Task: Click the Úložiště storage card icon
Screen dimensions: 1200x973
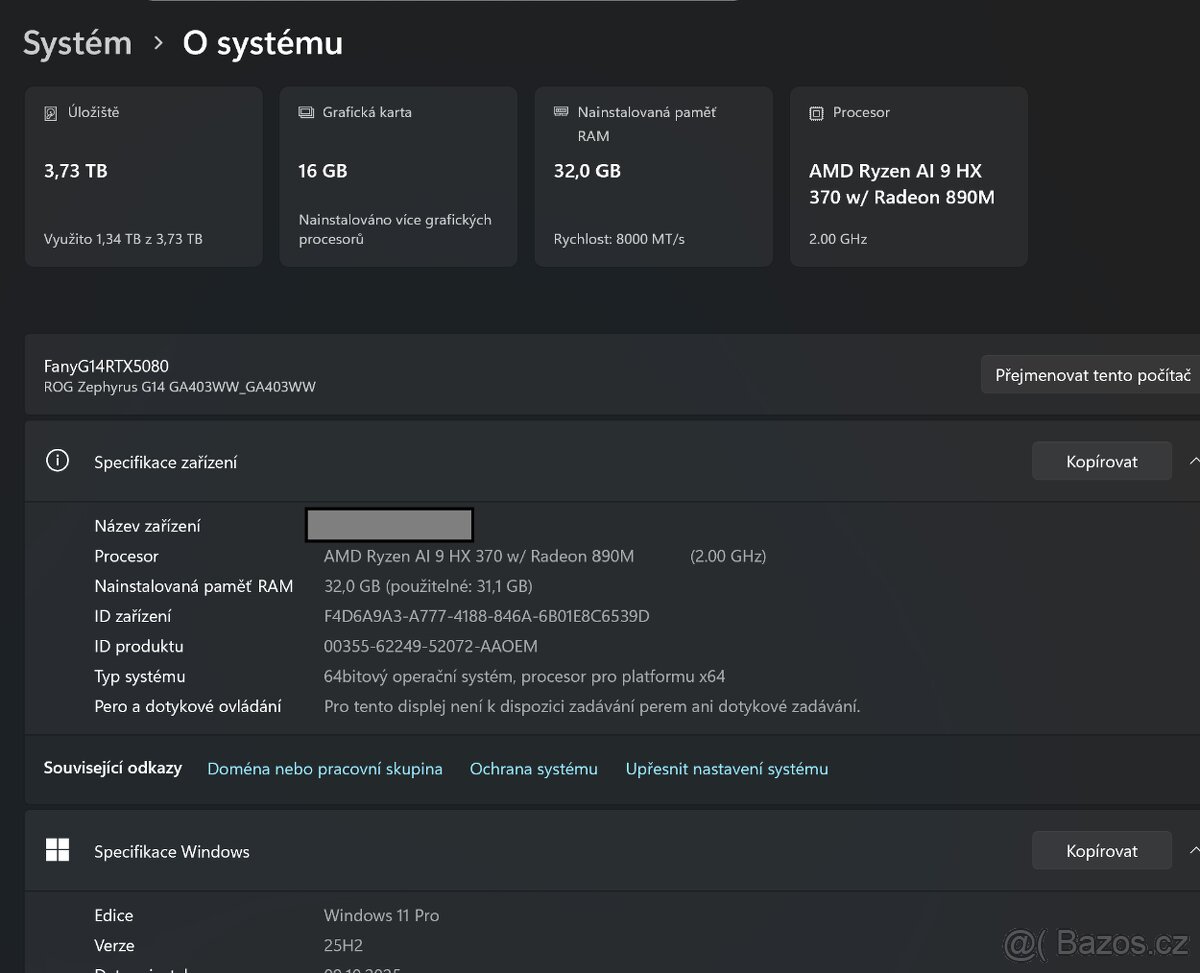Action: tap(50, 112)
